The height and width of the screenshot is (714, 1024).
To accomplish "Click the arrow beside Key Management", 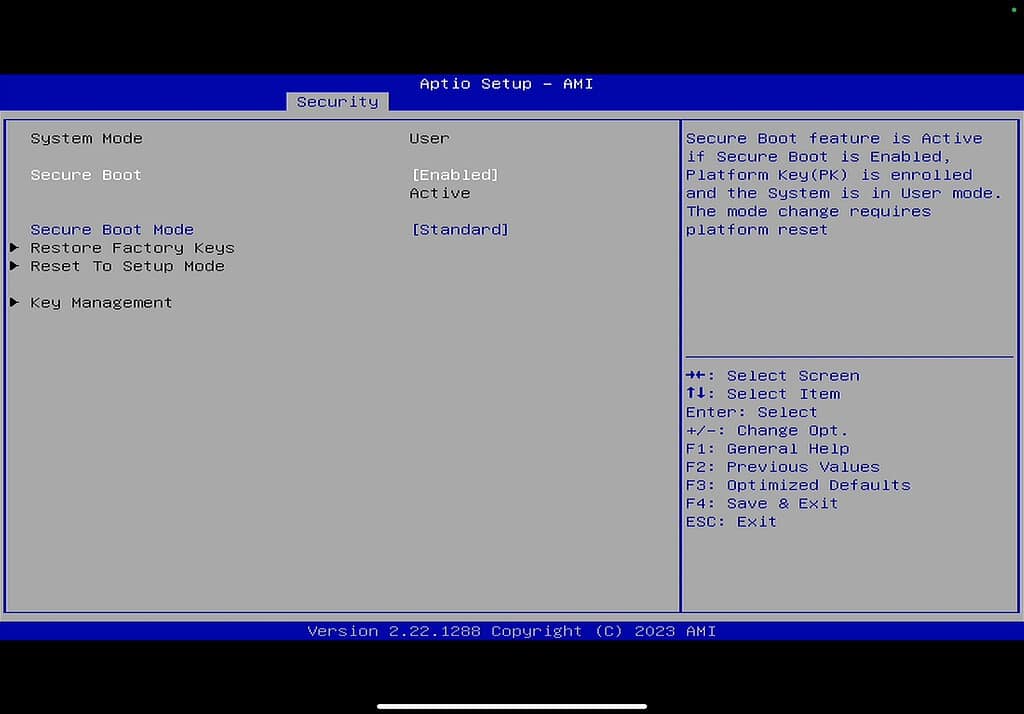I will [x=14, y=302].
